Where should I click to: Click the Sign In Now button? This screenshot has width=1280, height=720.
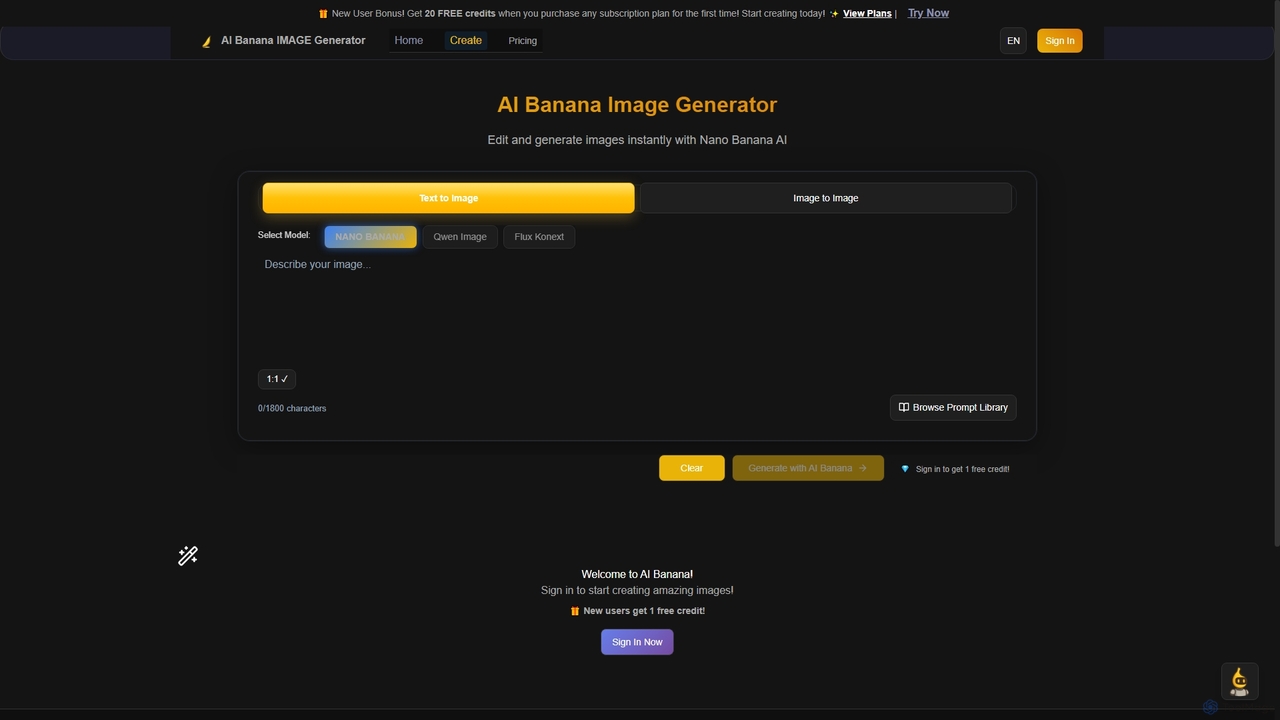(637, 642)
